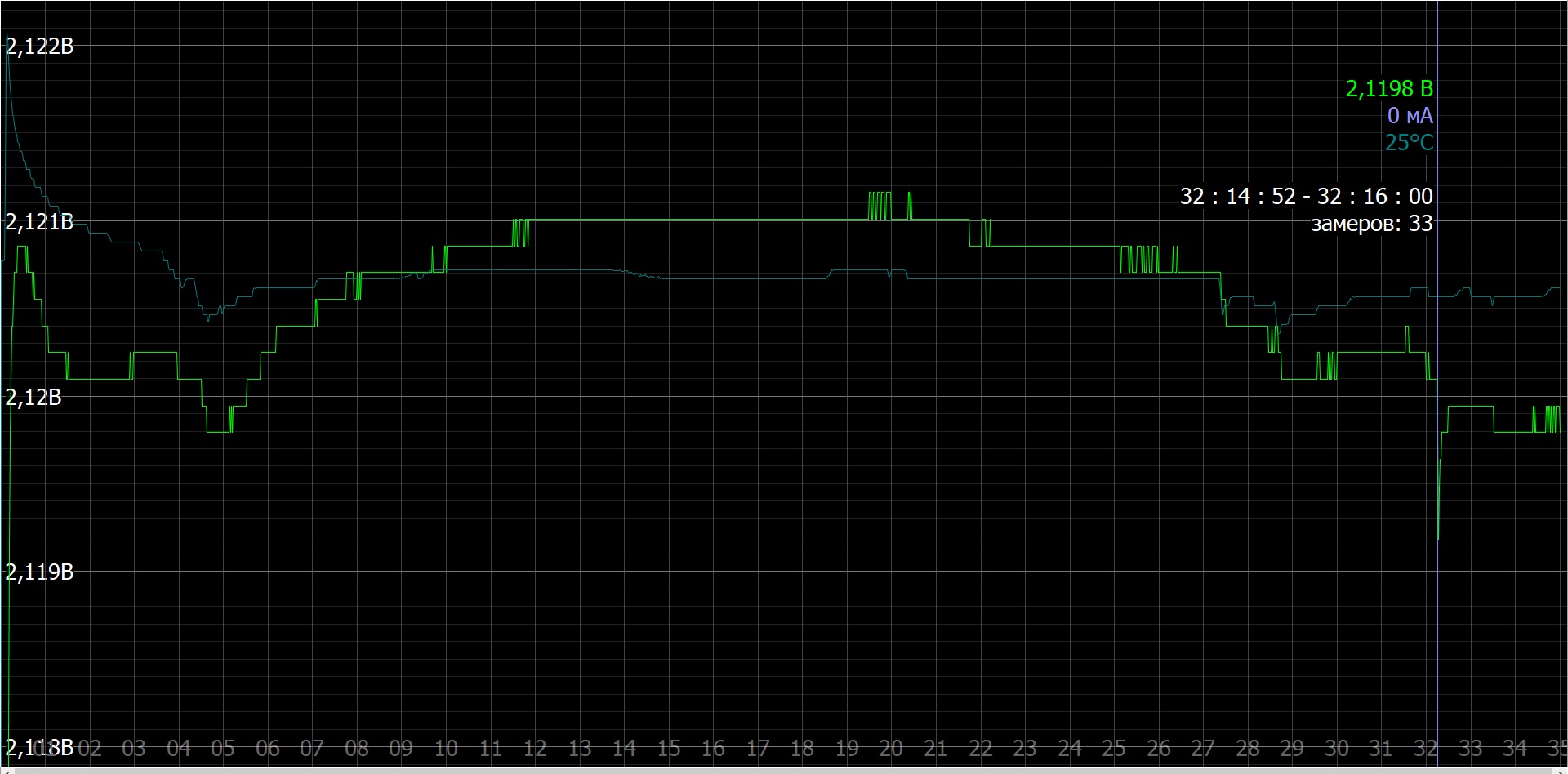
Task: Click the measurement count замеров: 33
Action: coord(1371,223)
